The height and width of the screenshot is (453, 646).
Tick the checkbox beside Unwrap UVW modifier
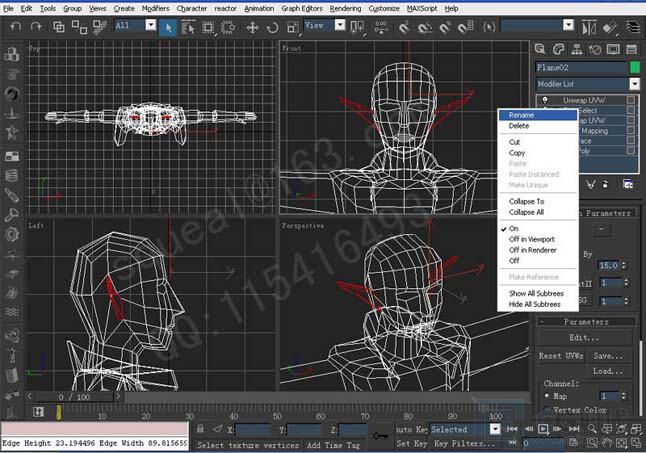[631, 100]
